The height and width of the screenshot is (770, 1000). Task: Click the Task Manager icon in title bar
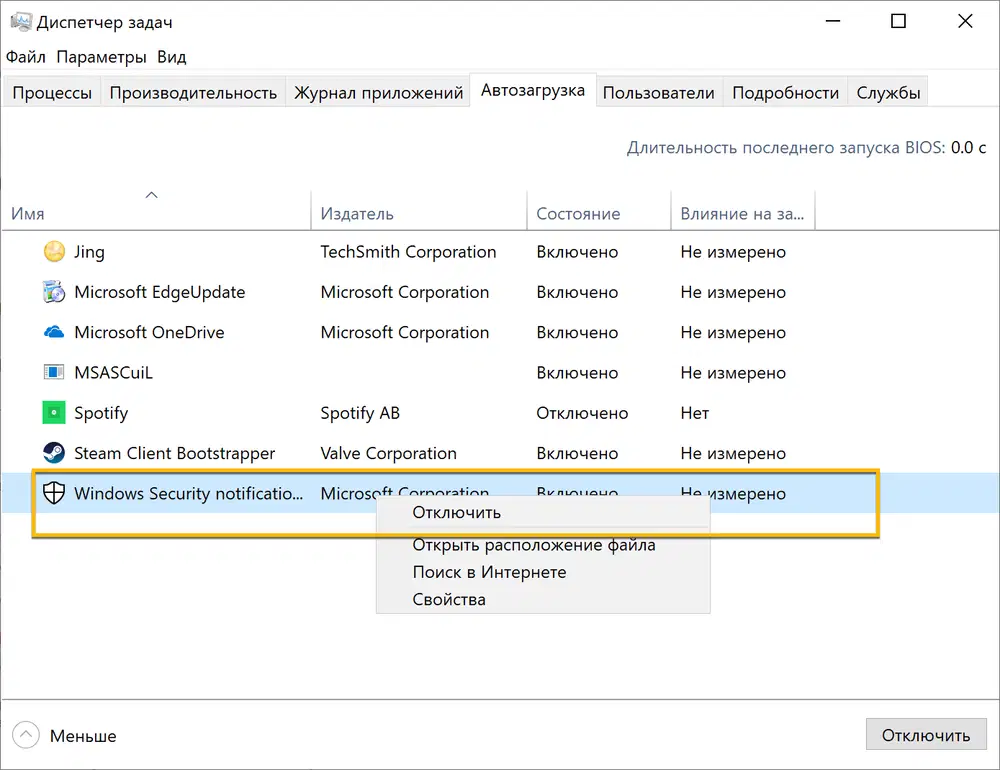click(22, 20)
